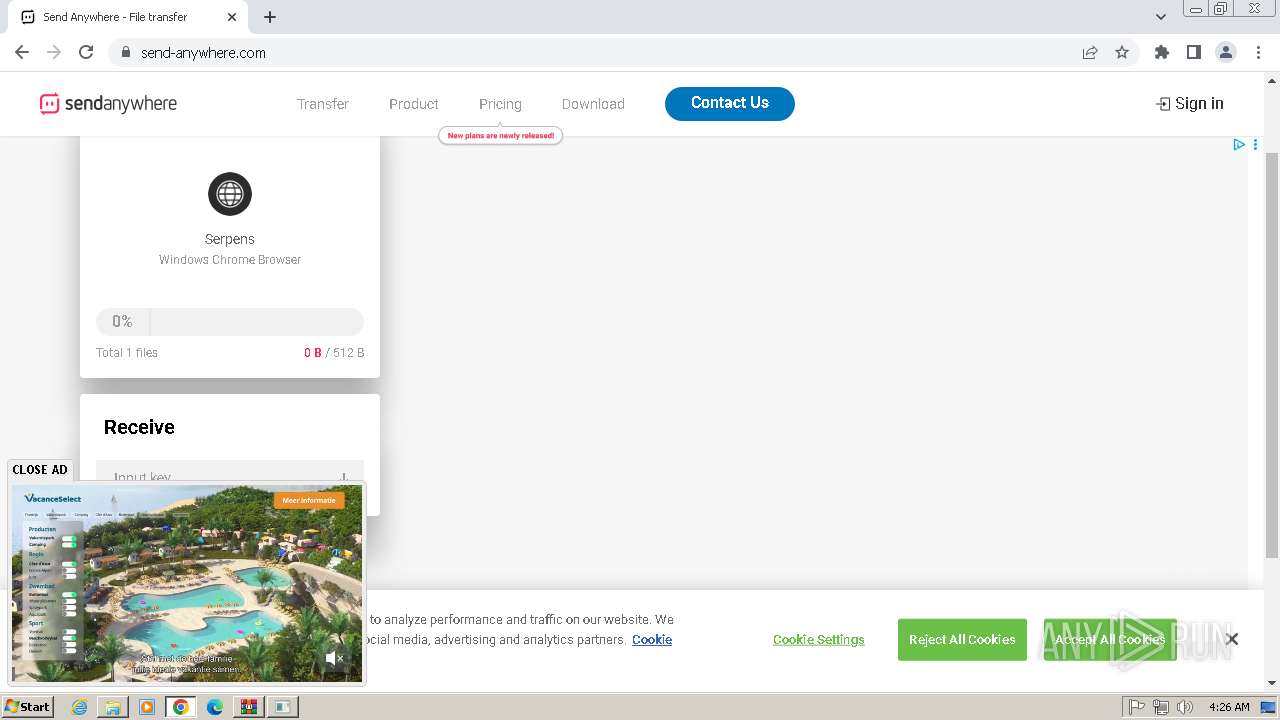Viewport: 1280px width, 720px height.
Task: Click Chrome icon in taskbar
Action: tap(181, 707)
